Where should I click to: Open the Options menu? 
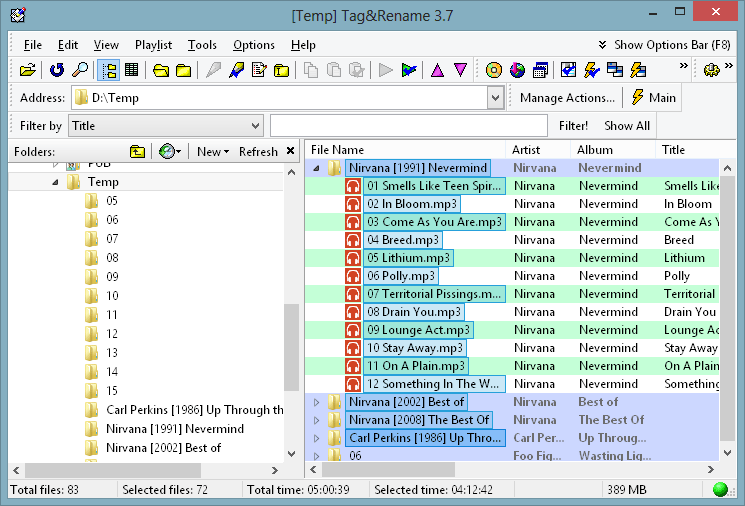click(x=254, y=45)
